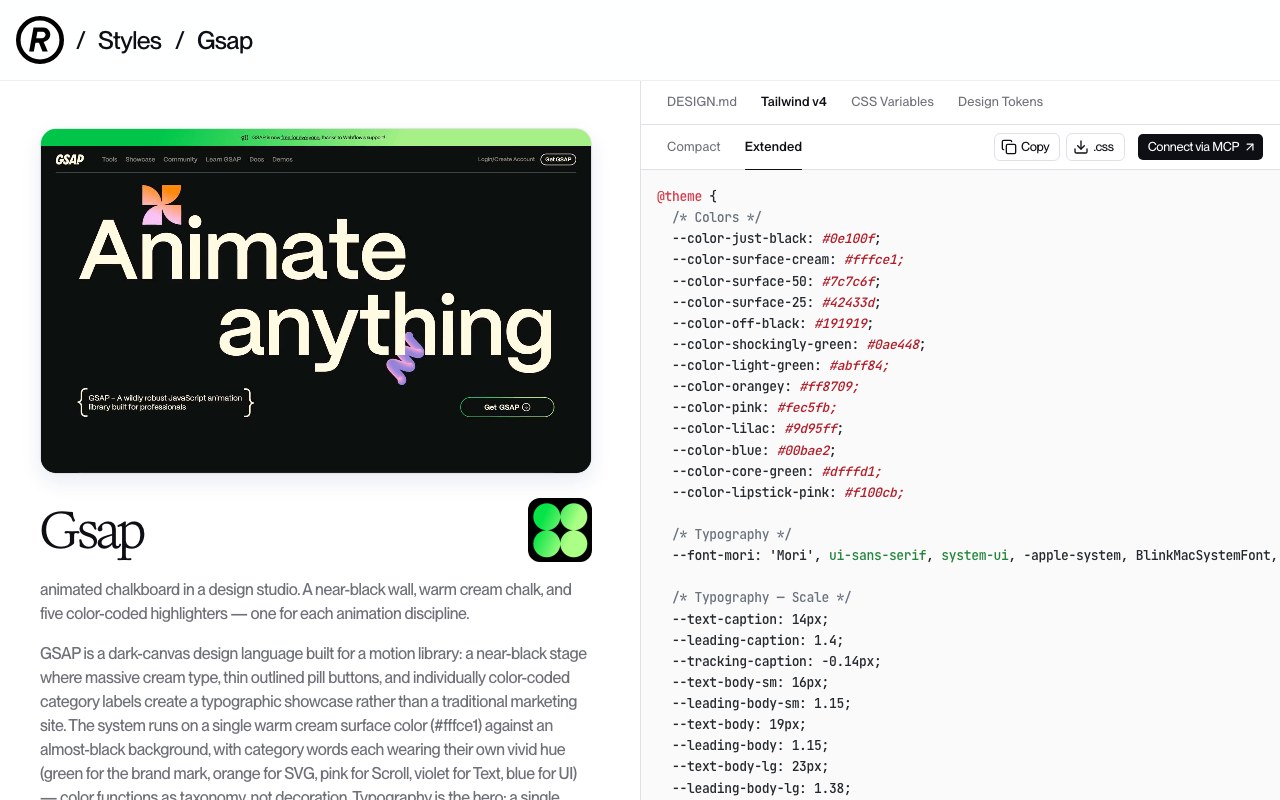Click the paragraph starting "GSAP is a dark-canvas design language"

(314, 725)
